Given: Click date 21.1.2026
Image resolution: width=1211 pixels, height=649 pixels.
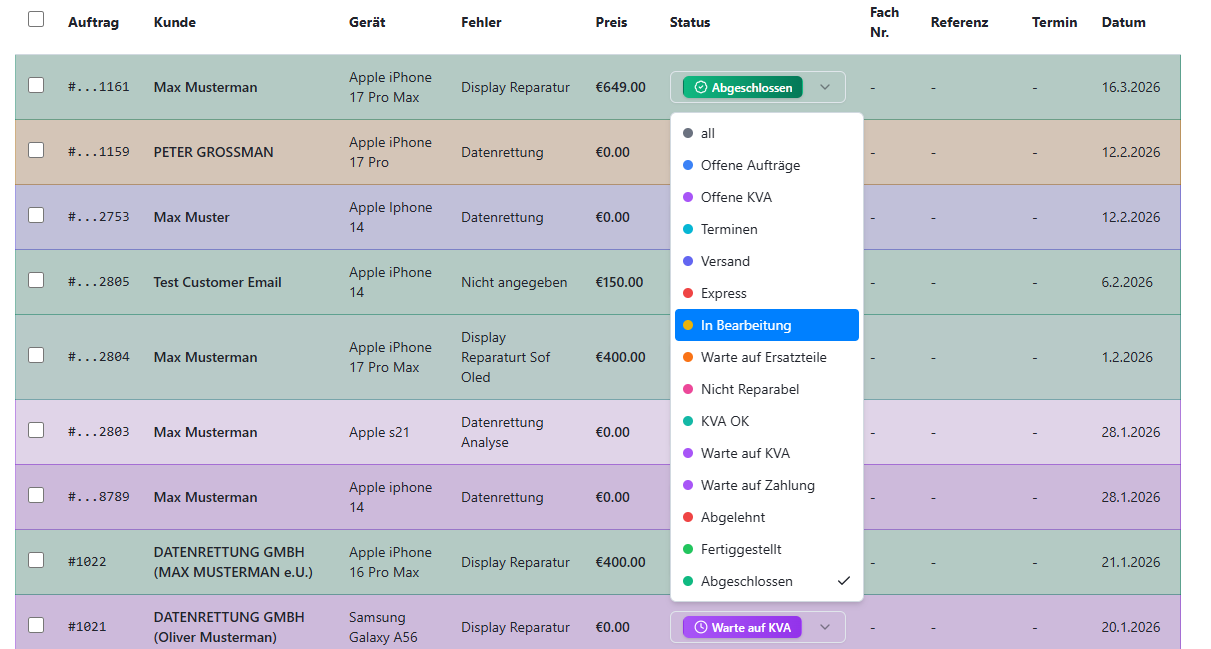Looking at the screenshot, I should [1131, 562].
